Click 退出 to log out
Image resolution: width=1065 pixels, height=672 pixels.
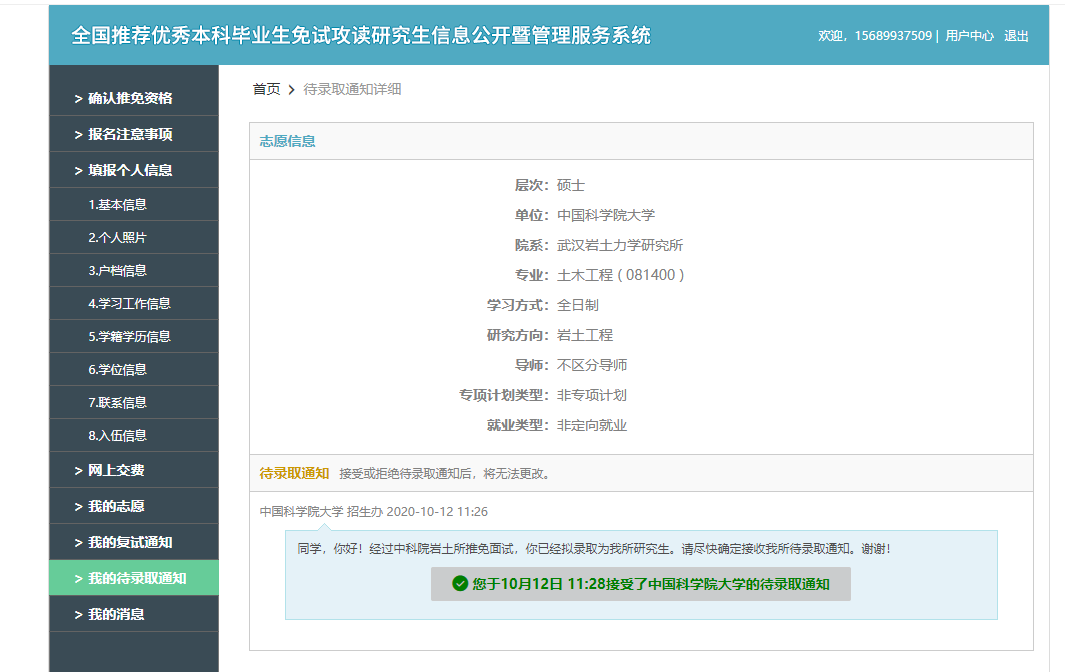point(1016,36)
